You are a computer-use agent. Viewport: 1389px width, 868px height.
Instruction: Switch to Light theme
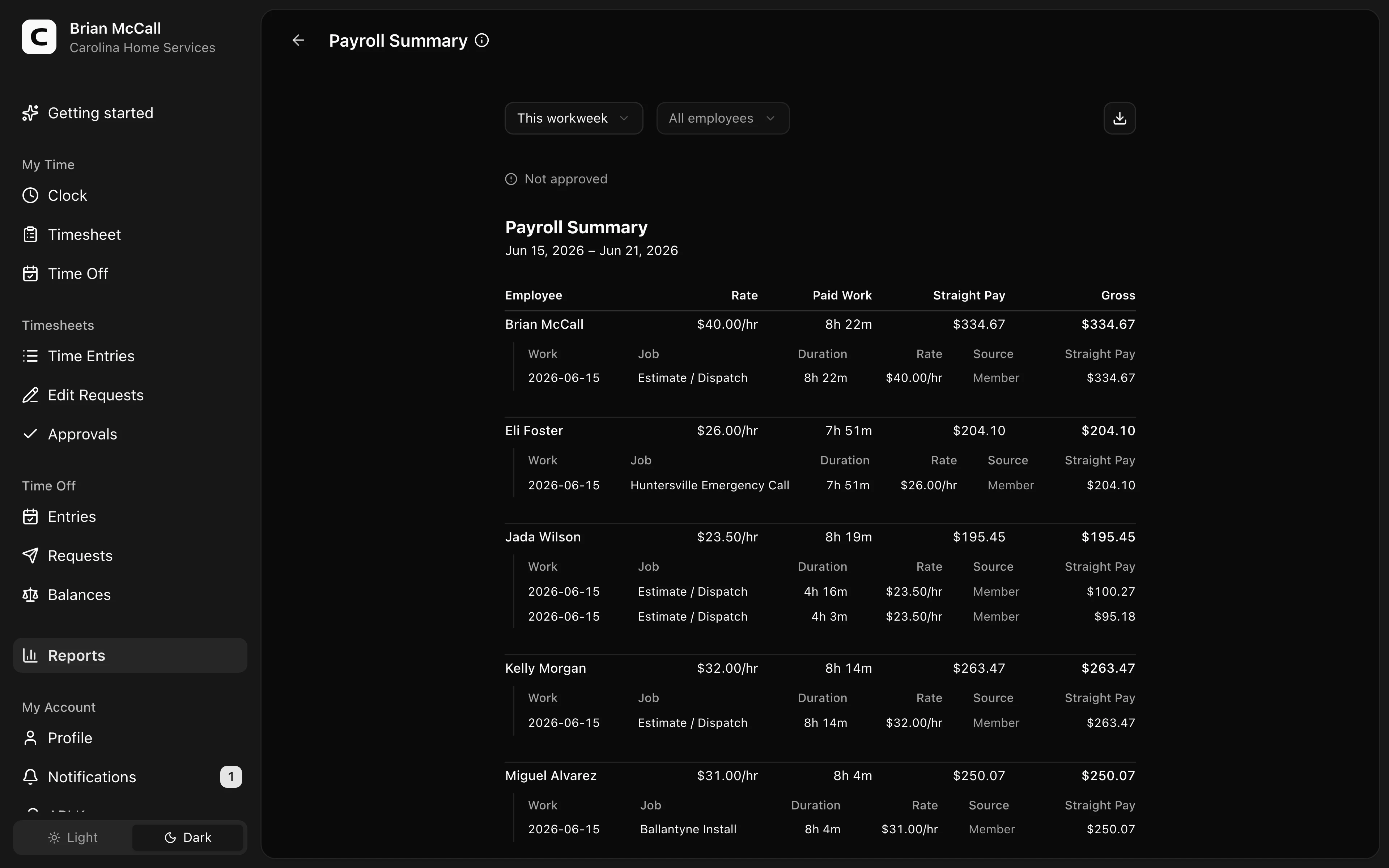click(x=73, y=838)
